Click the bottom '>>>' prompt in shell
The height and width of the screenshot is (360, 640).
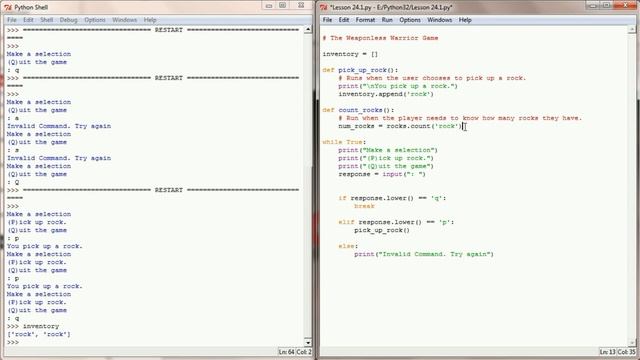click(13, 342)
